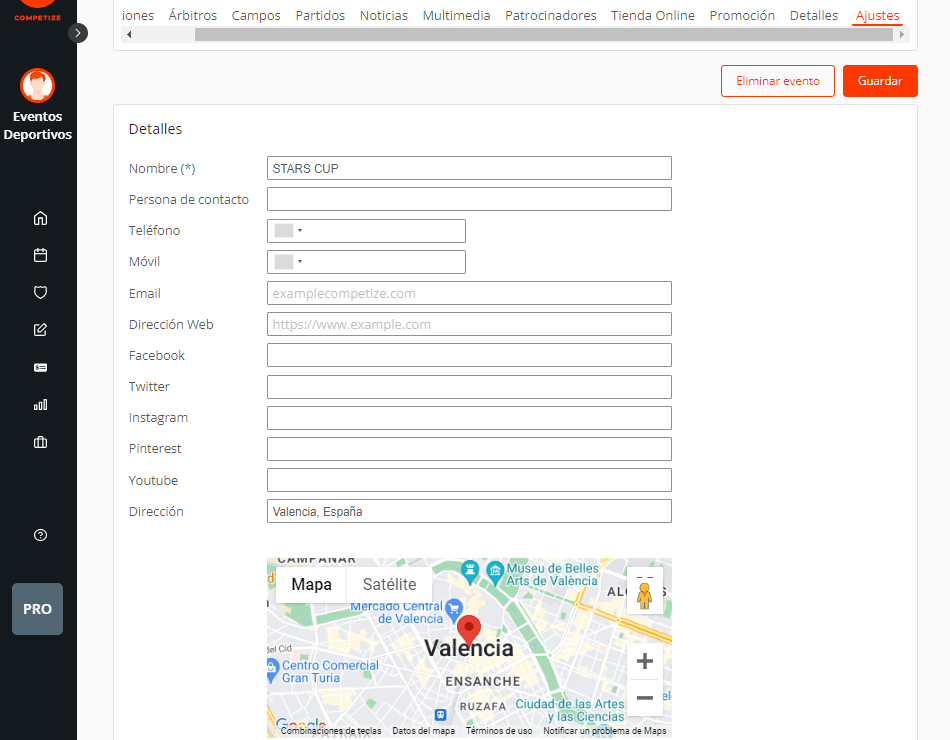Open the calendar icon in the sidebar
Viewport: 950px width, 740px height.
tap(40, 255)
